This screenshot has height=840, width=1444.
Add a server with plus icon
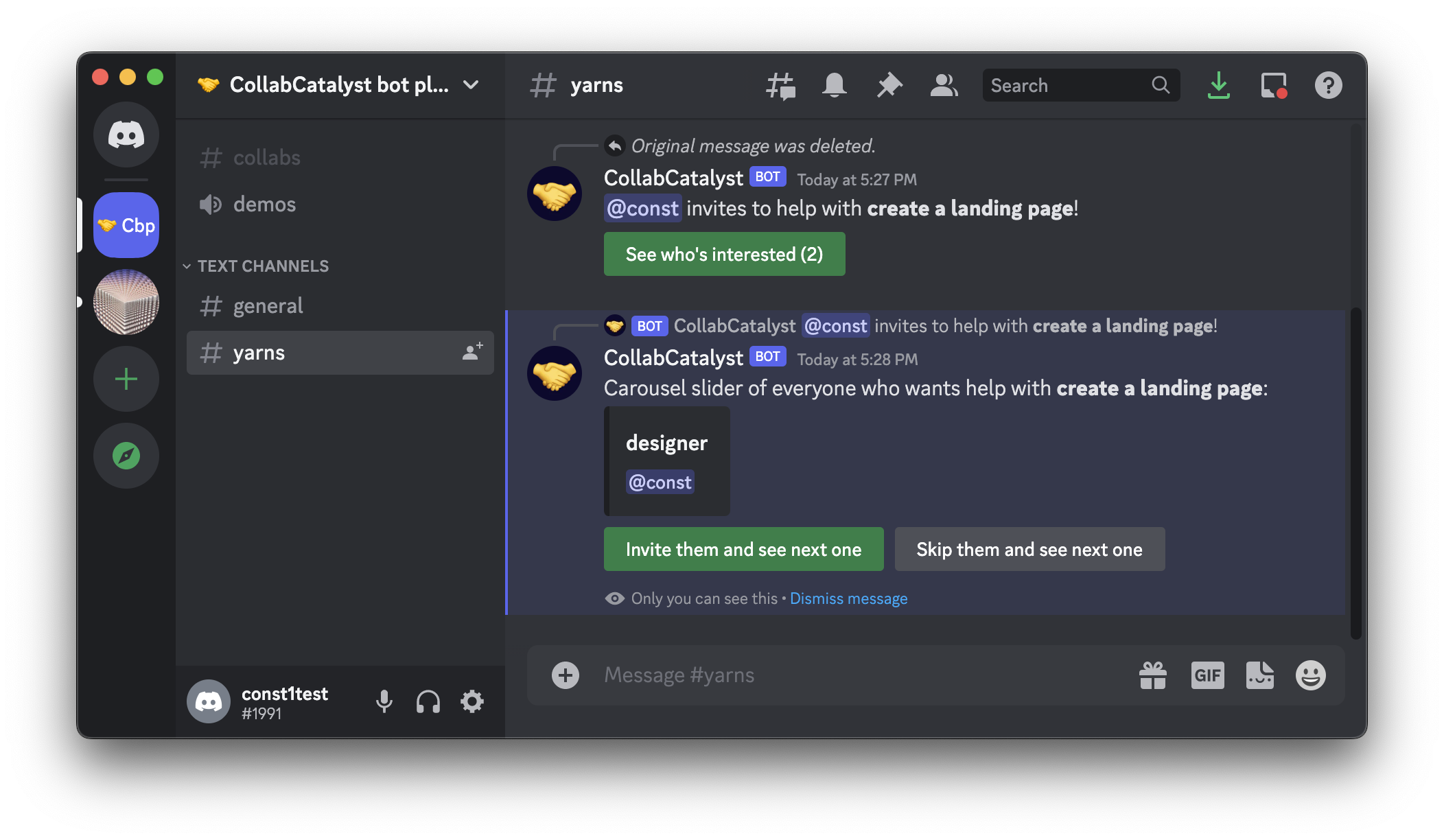(126, 379)
